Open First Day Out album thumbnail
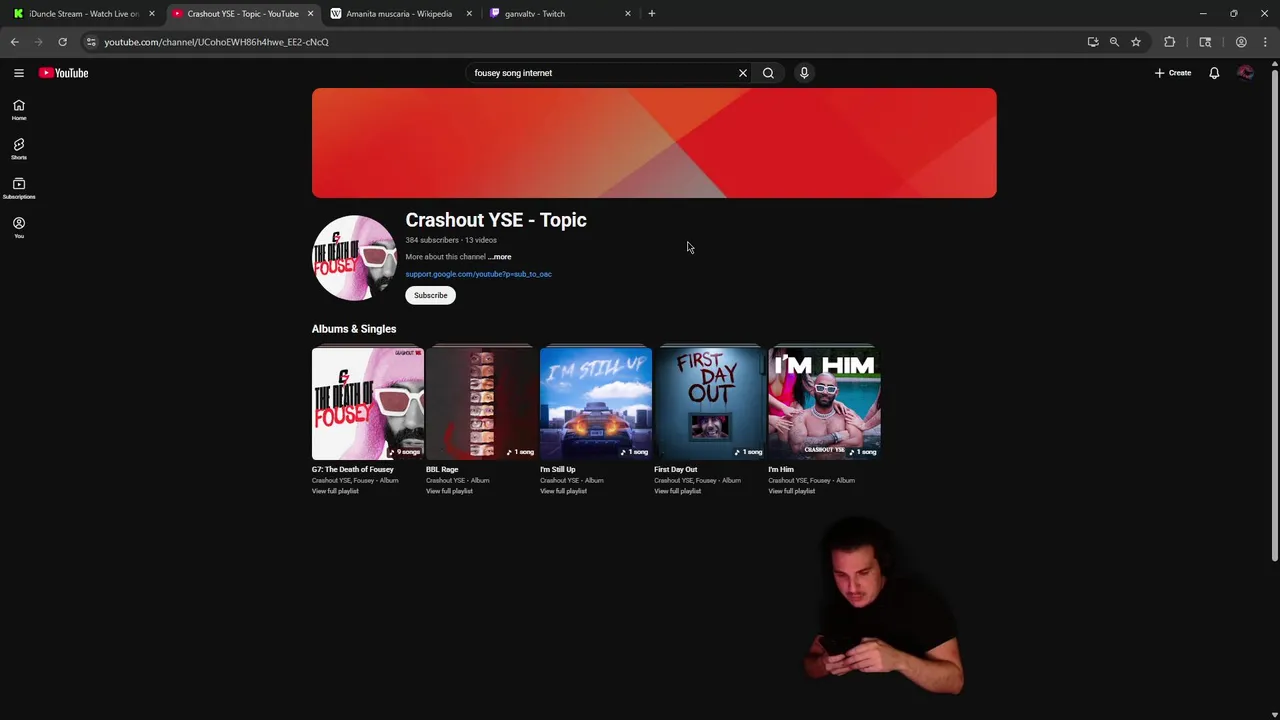This screenshot has height=720, width=1280. 710,403
